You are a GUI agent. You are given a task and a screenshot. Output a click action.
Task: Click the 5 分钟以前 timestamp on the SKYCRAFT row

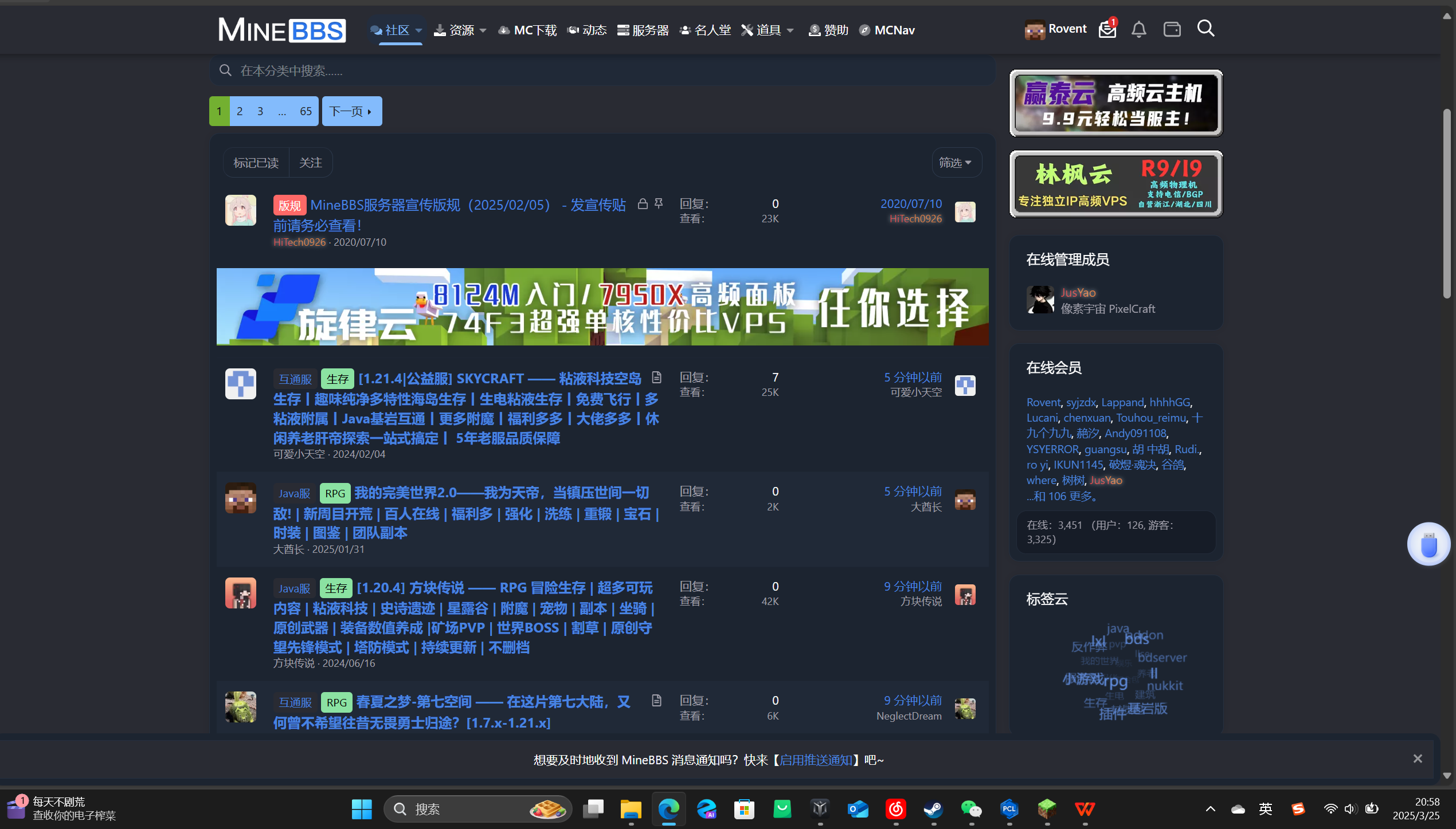tap(913, 378)
